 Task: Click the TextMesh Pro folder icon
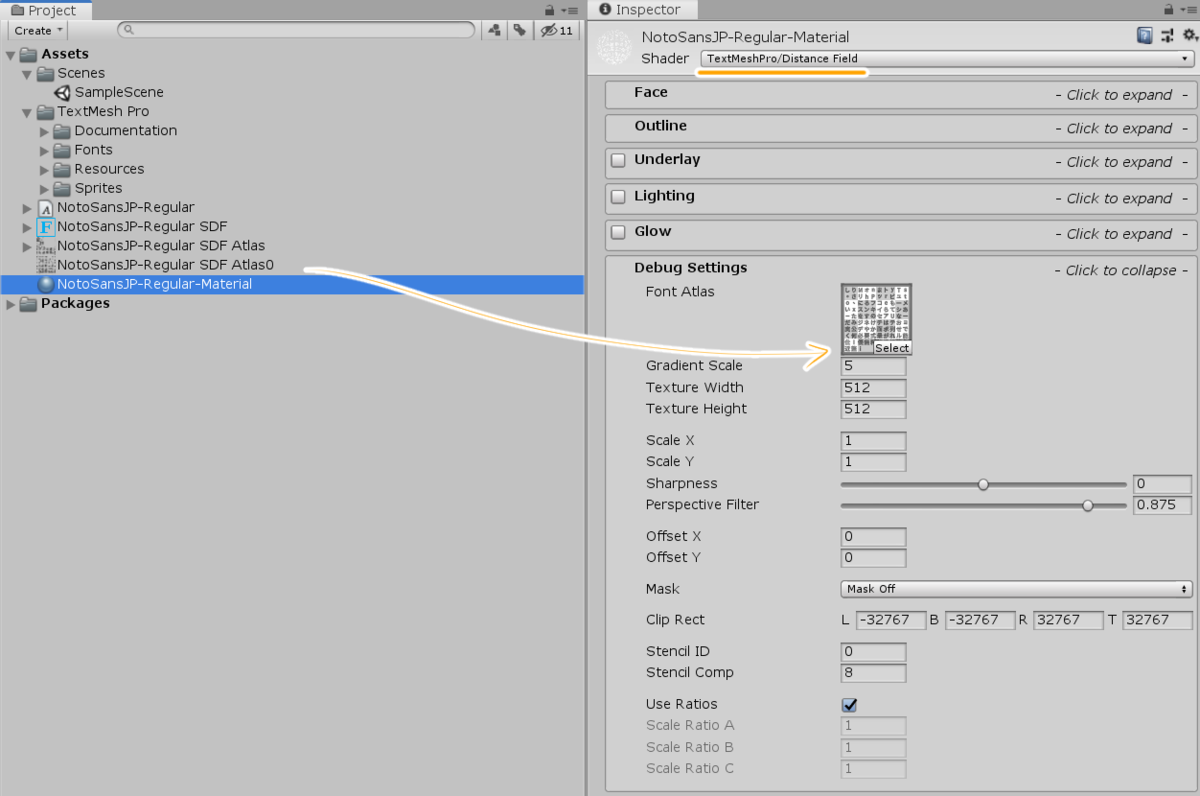(45, 112)
